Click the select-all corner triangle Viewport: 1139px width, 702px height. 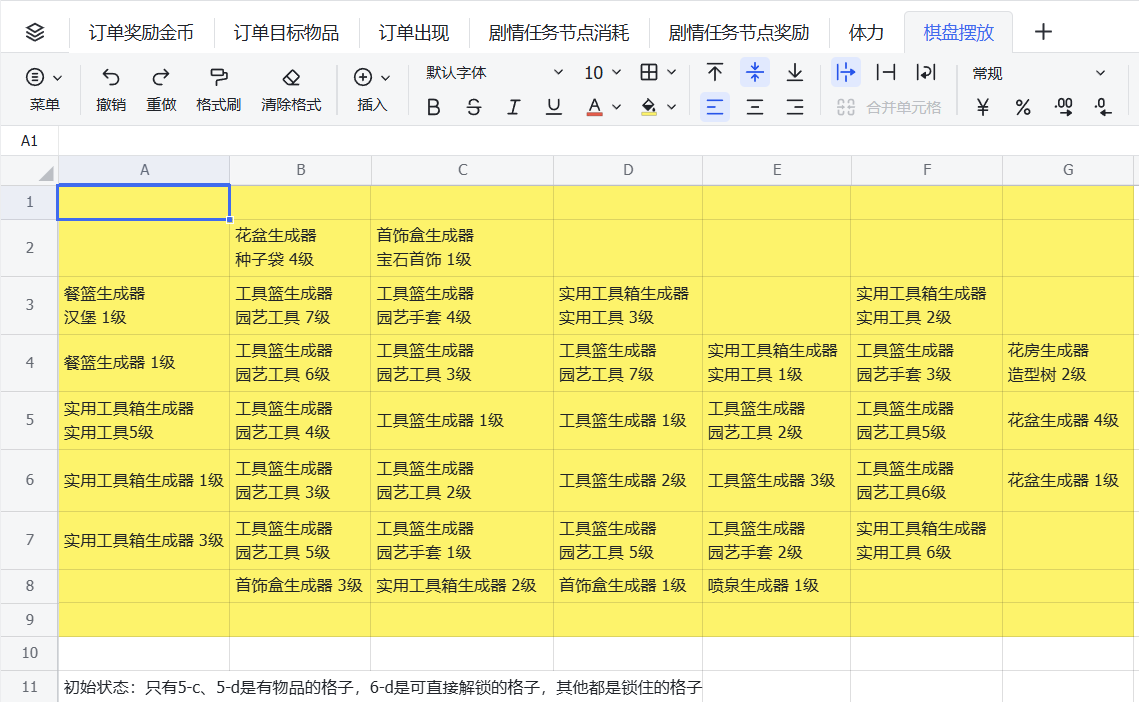coord(46,173)
